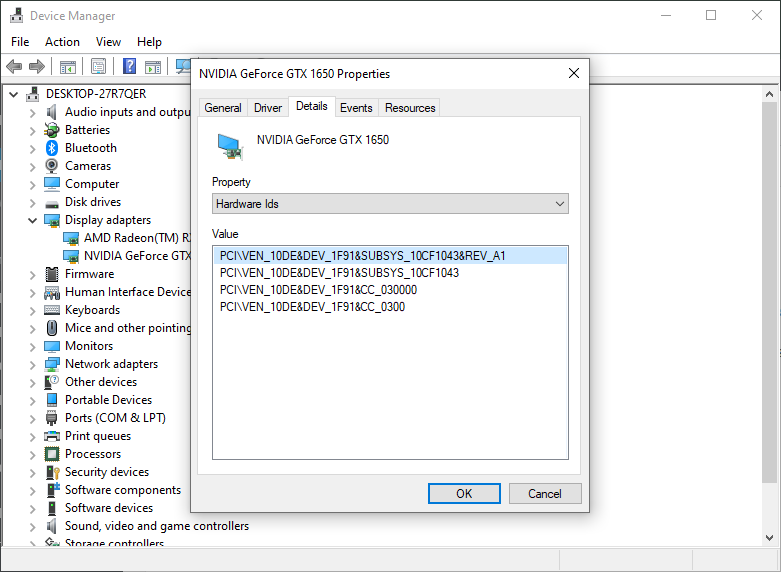The height and width of the screenshot is (572, 781).
Task: Switch to the Driver tab
Action: pos(268,108)
